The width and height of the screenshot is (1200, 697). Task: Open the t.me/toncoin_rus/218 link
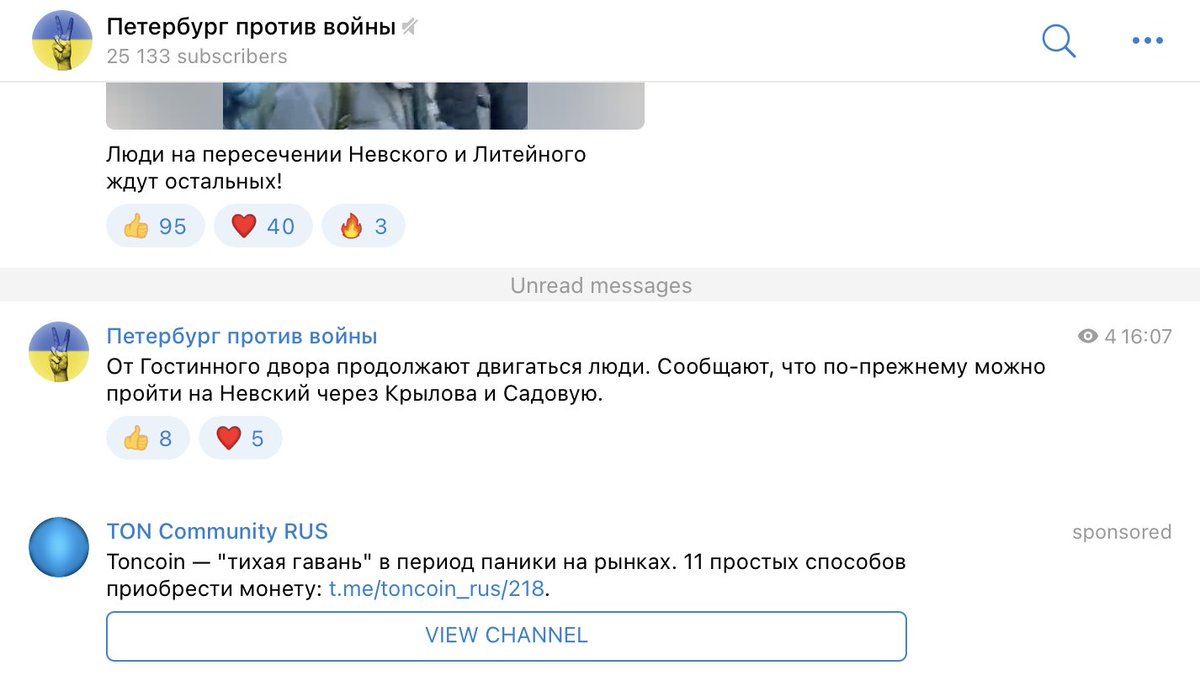click(433, 588)
